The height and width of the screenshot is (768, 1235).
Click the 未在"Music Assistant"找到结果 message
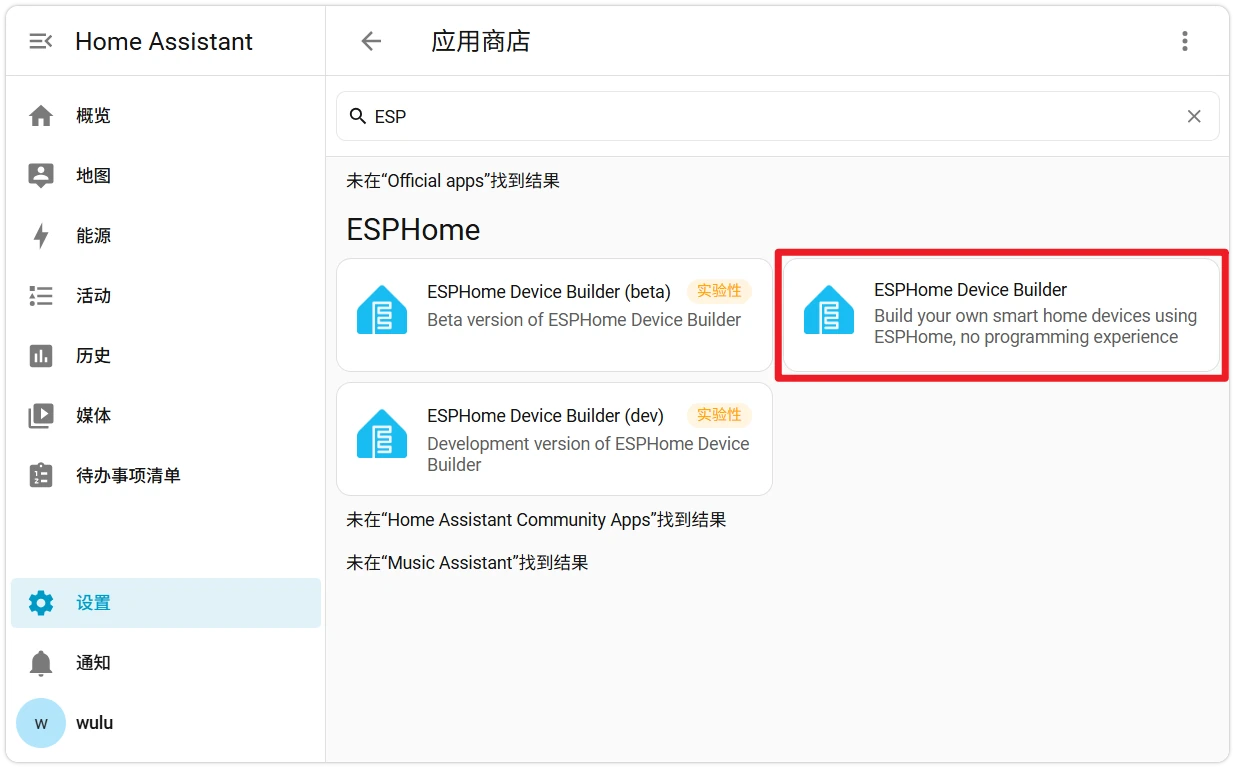pyautogui.click(x=467, y=563)
